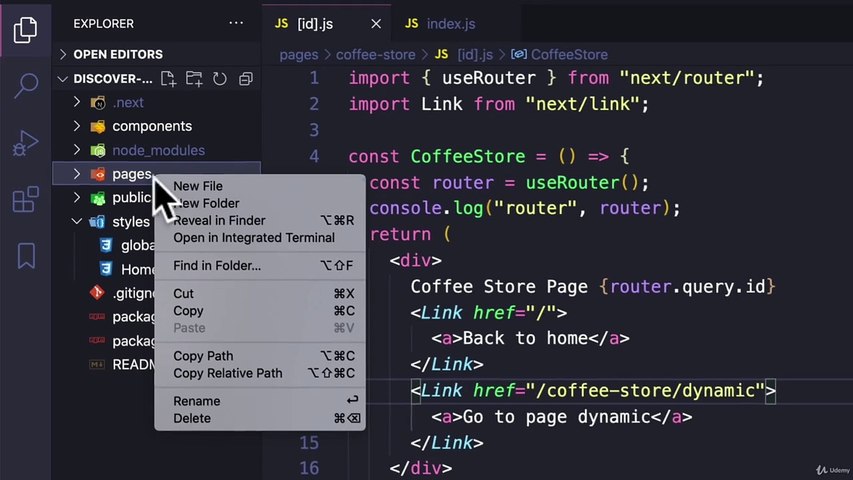The image size is (853, 480).
Task: Open the globals CSS file under styles
Action: (138, 245)
